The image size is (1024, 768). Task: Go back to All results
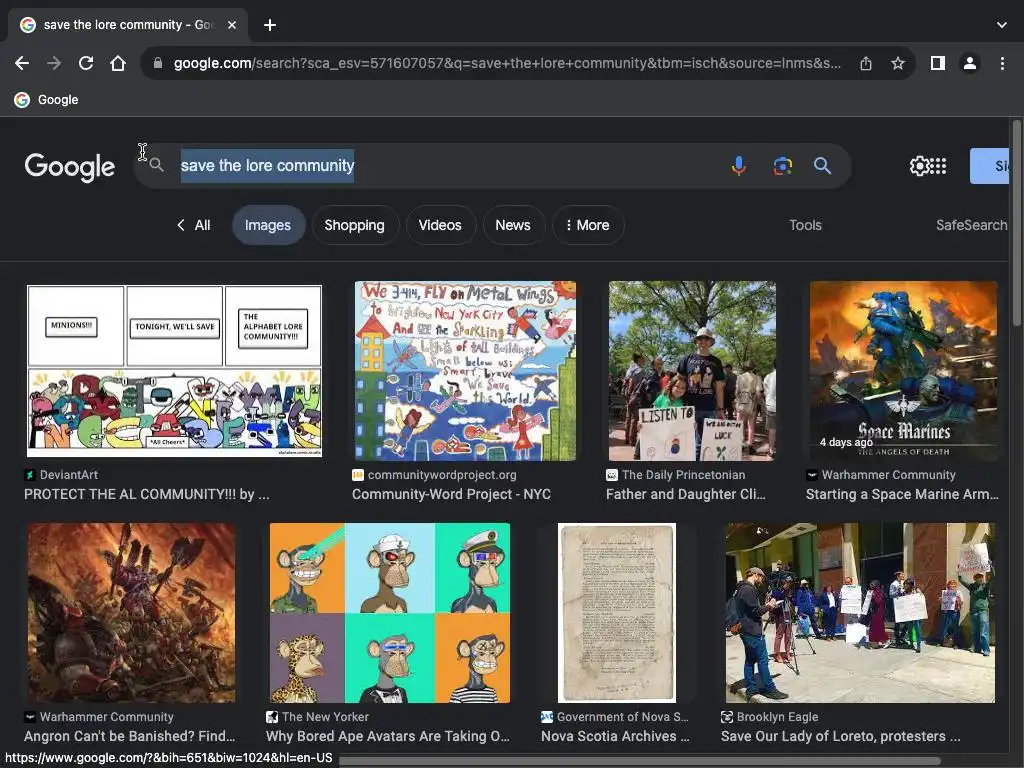(x=193, y=225)
